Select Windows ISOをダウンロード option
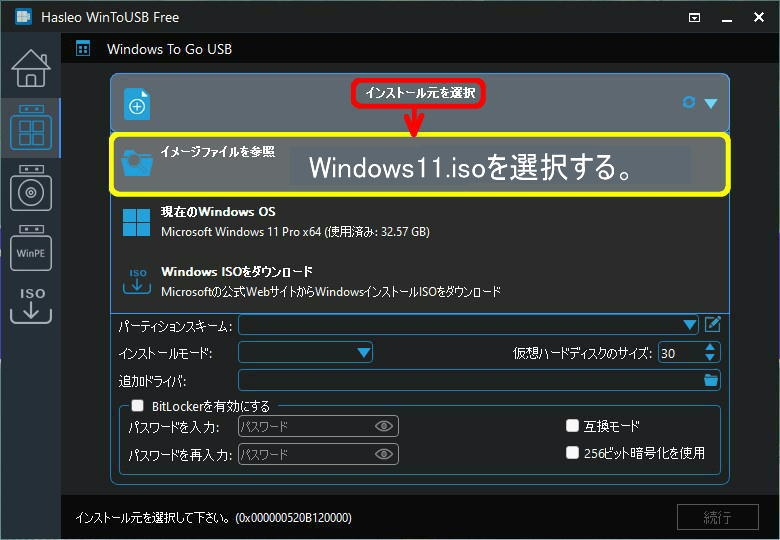The image size is (780, 540). point(420,282)
